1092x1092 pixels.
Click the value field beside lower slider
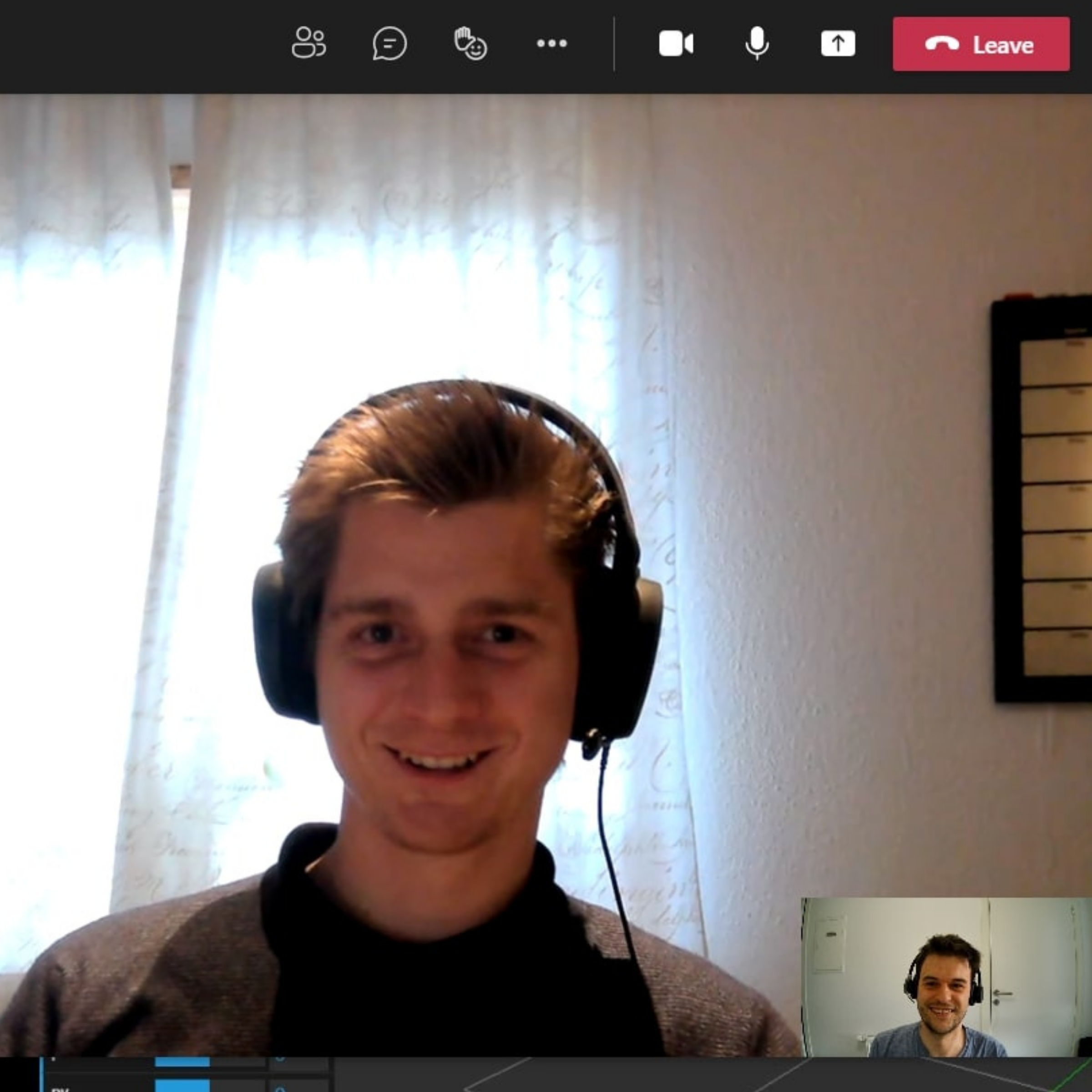[x=298, y=1085]
